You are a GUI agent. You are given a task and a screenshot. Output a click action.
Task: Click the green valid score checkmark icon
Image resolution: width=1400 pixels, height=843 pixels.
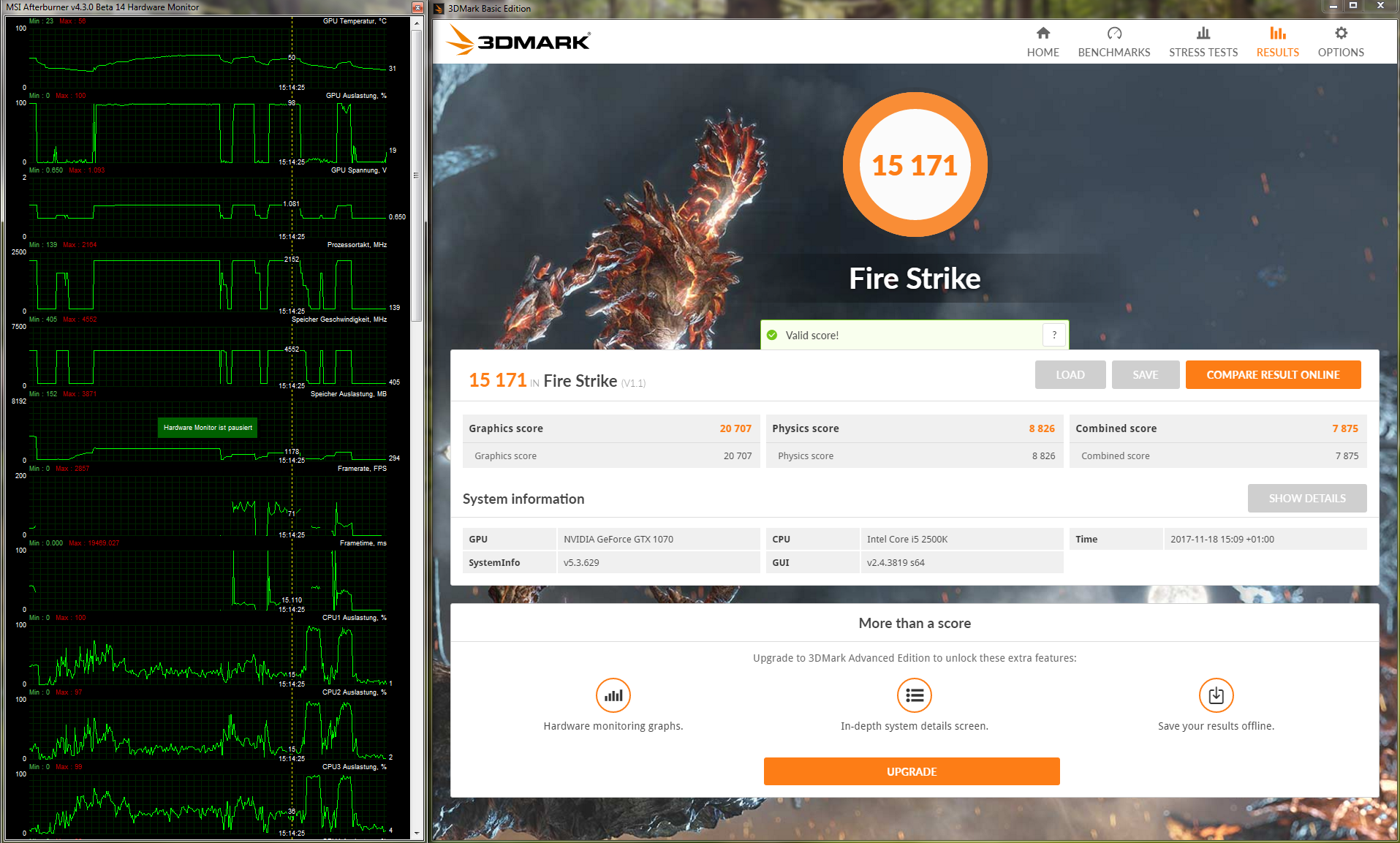tap(772, 335)
